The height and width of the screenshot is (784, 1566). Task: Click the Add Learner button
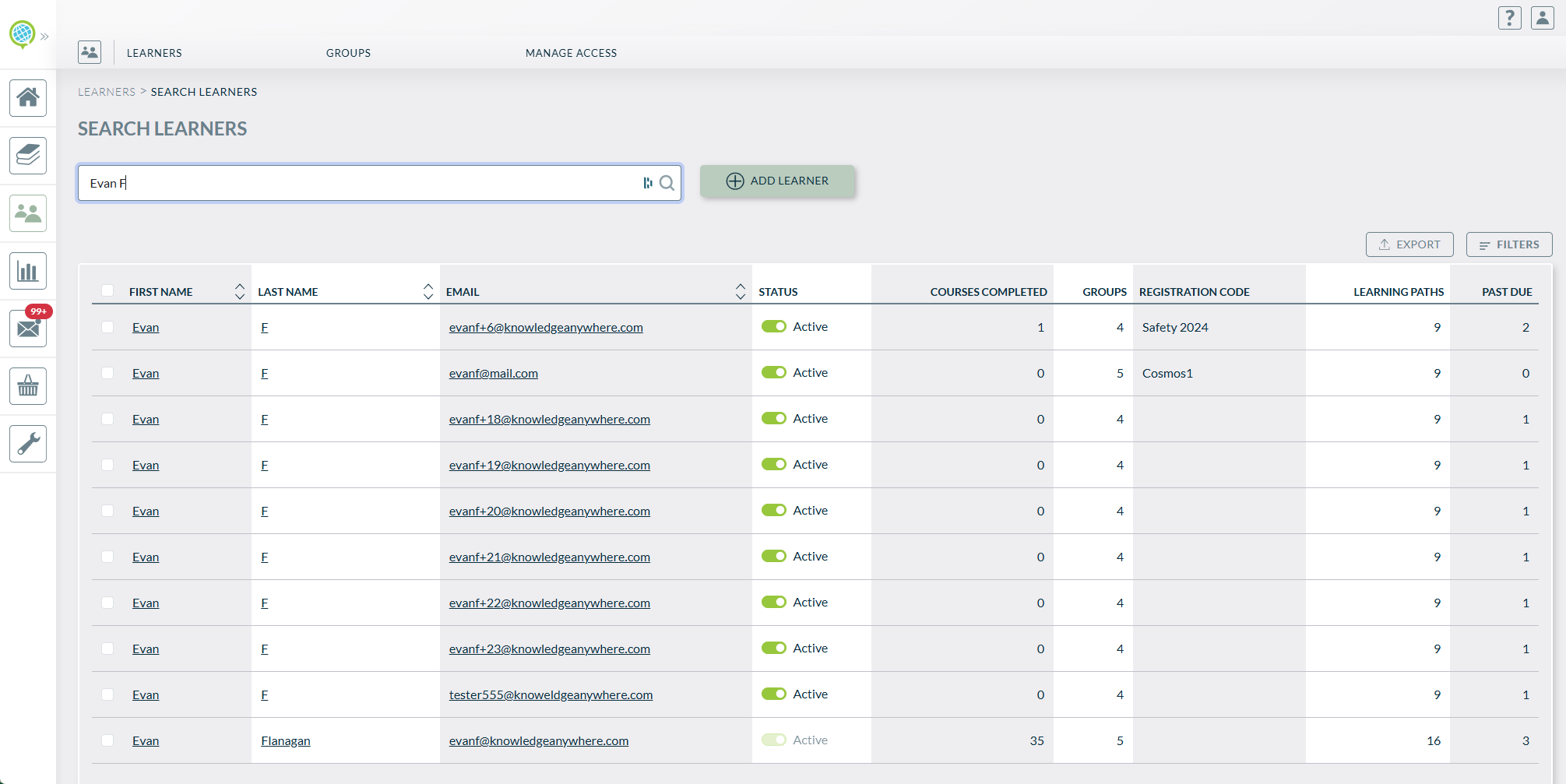pos(777,181)
